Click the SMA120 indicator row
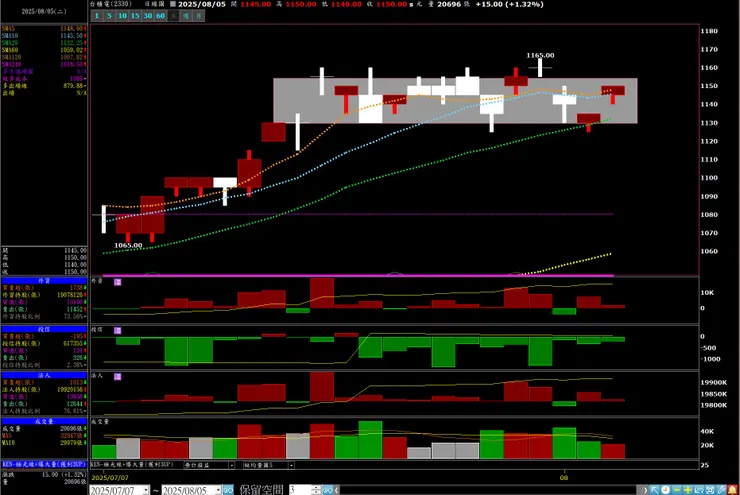 pos(44,57)
